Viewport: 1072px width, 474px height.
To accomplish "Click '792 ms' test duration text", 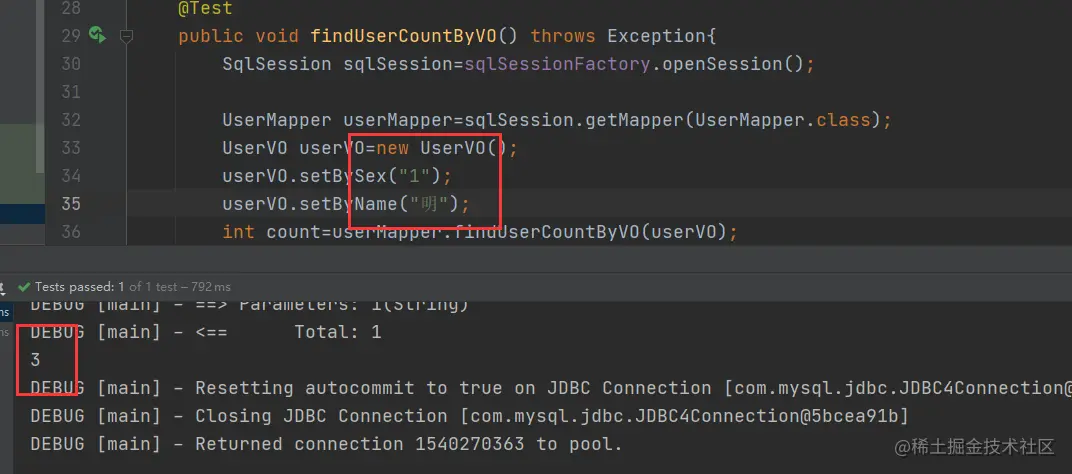I will pyautogui.click(x=211, y=287).
